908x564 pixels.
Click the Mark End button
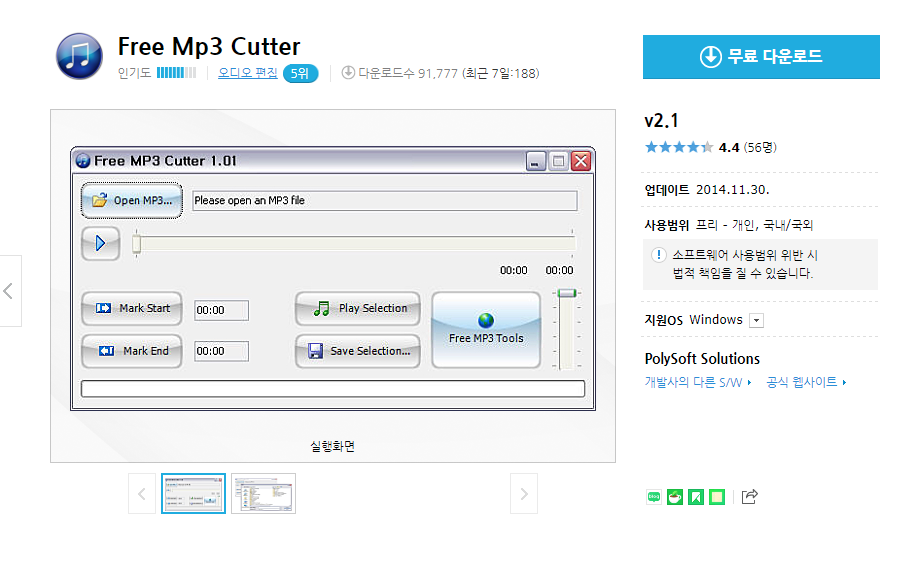pos(132,351)
